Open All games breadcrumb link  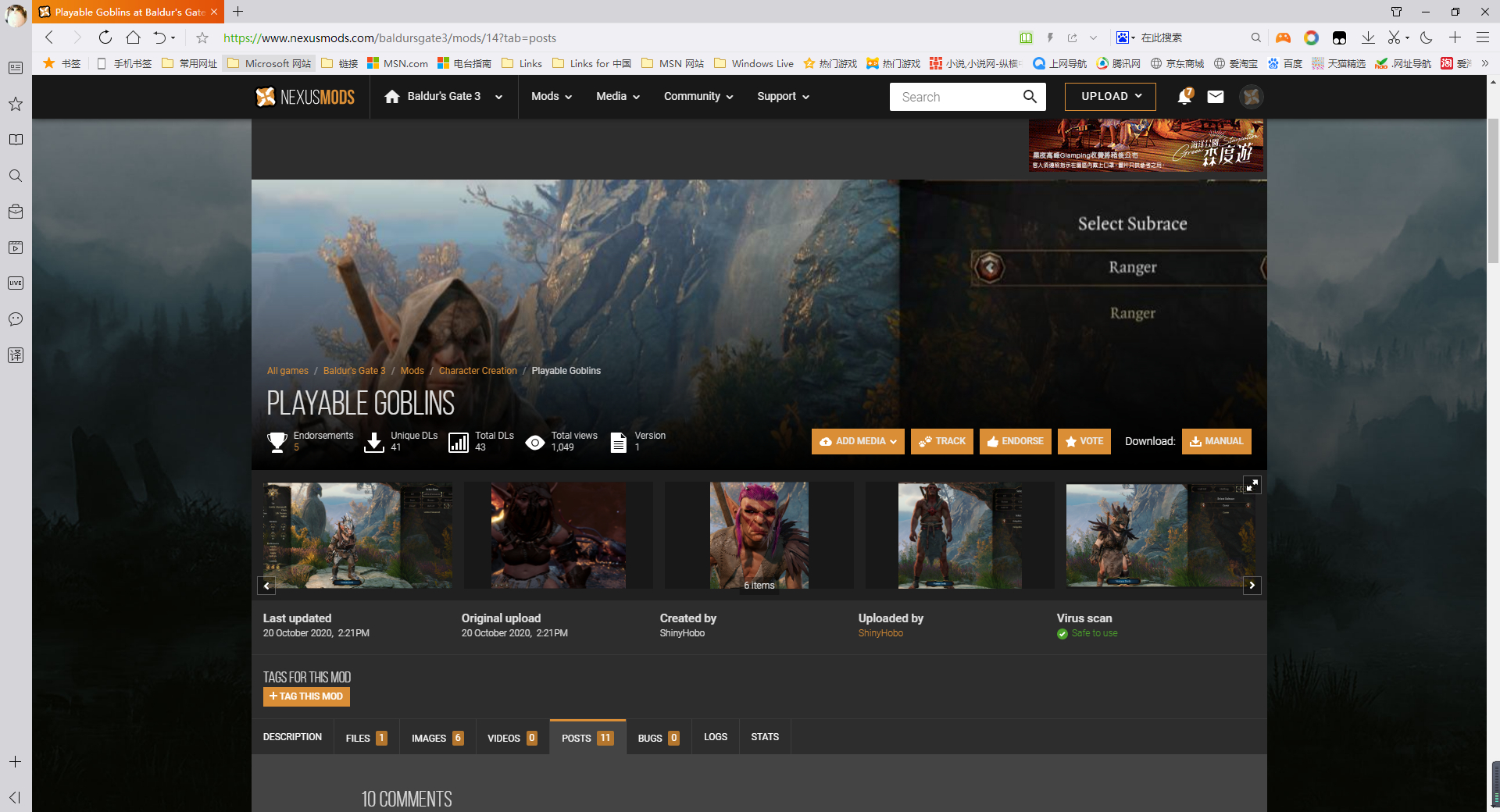(x=287, y=371)
